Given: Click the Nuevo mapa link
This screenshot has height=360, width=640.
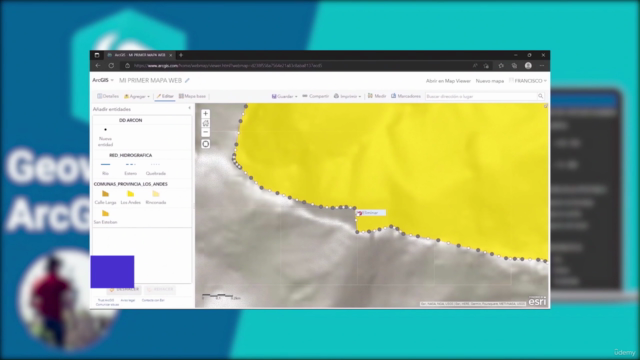Looking at the screenshot, I should [x=490, y=81].
